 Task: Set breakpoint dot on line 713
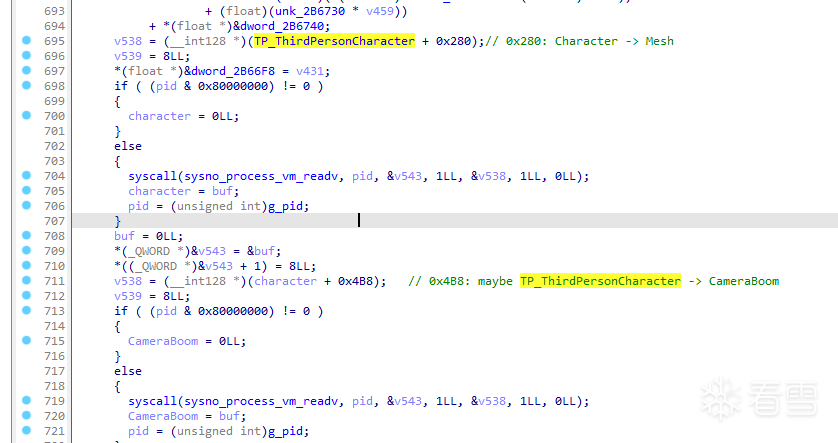[26, 310]
